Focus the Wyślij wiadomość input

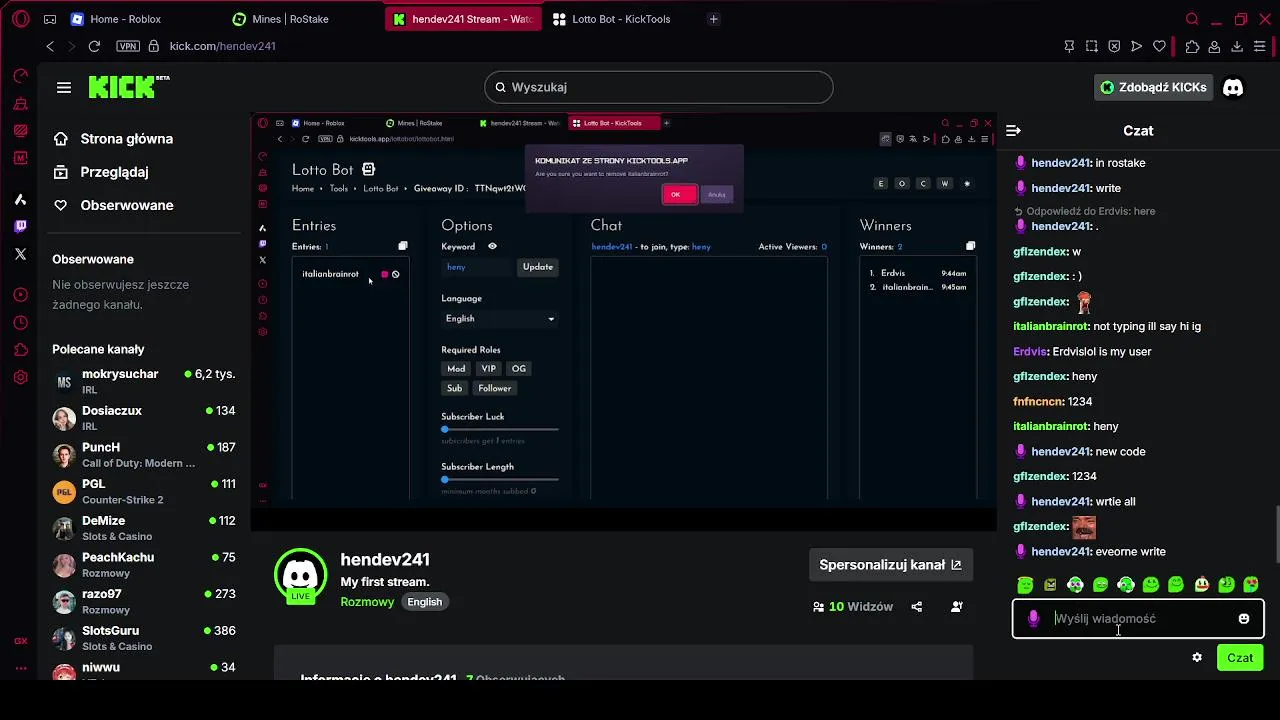[1138, 619]
